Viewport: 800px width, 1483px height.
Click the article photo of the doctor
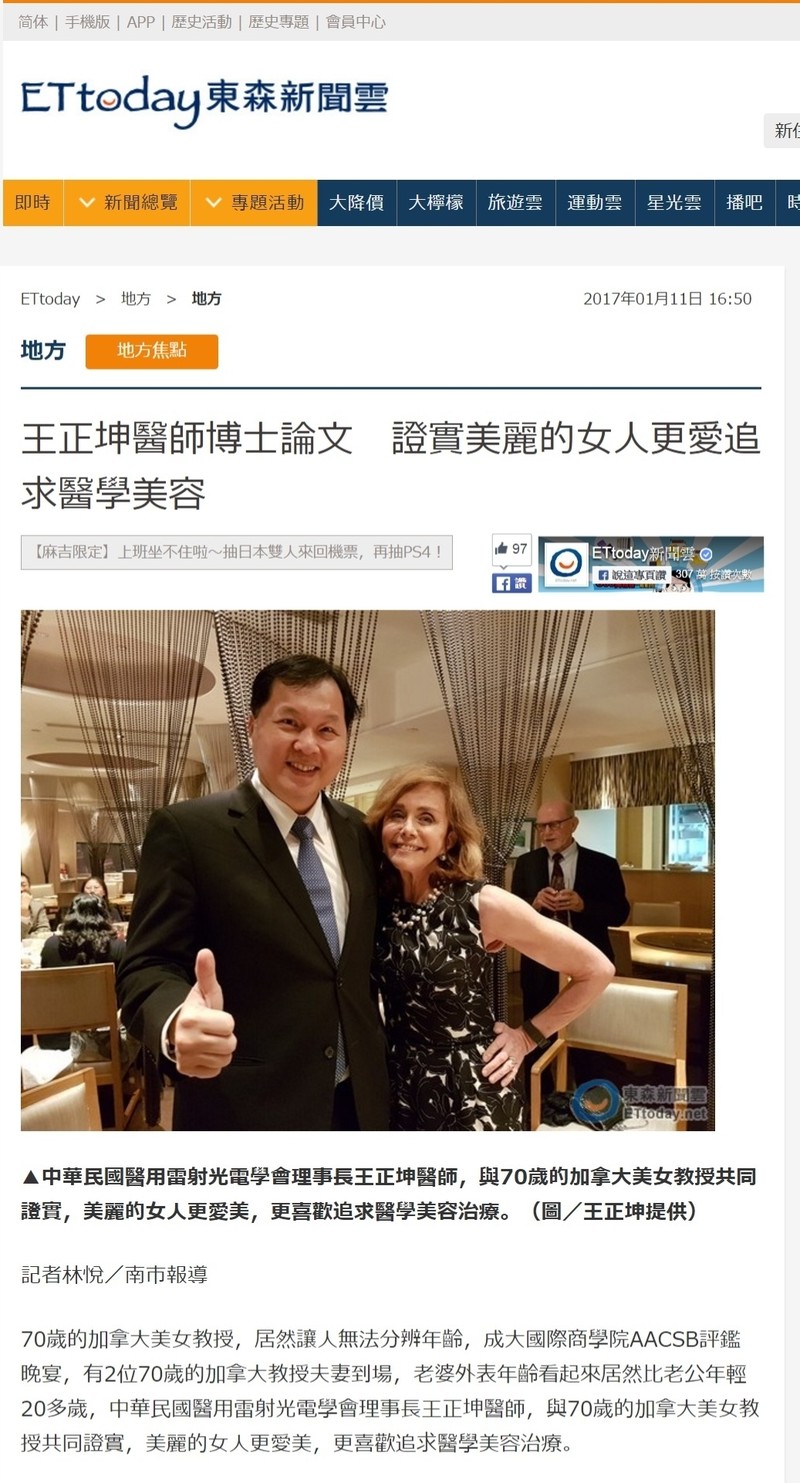(368, 870)
